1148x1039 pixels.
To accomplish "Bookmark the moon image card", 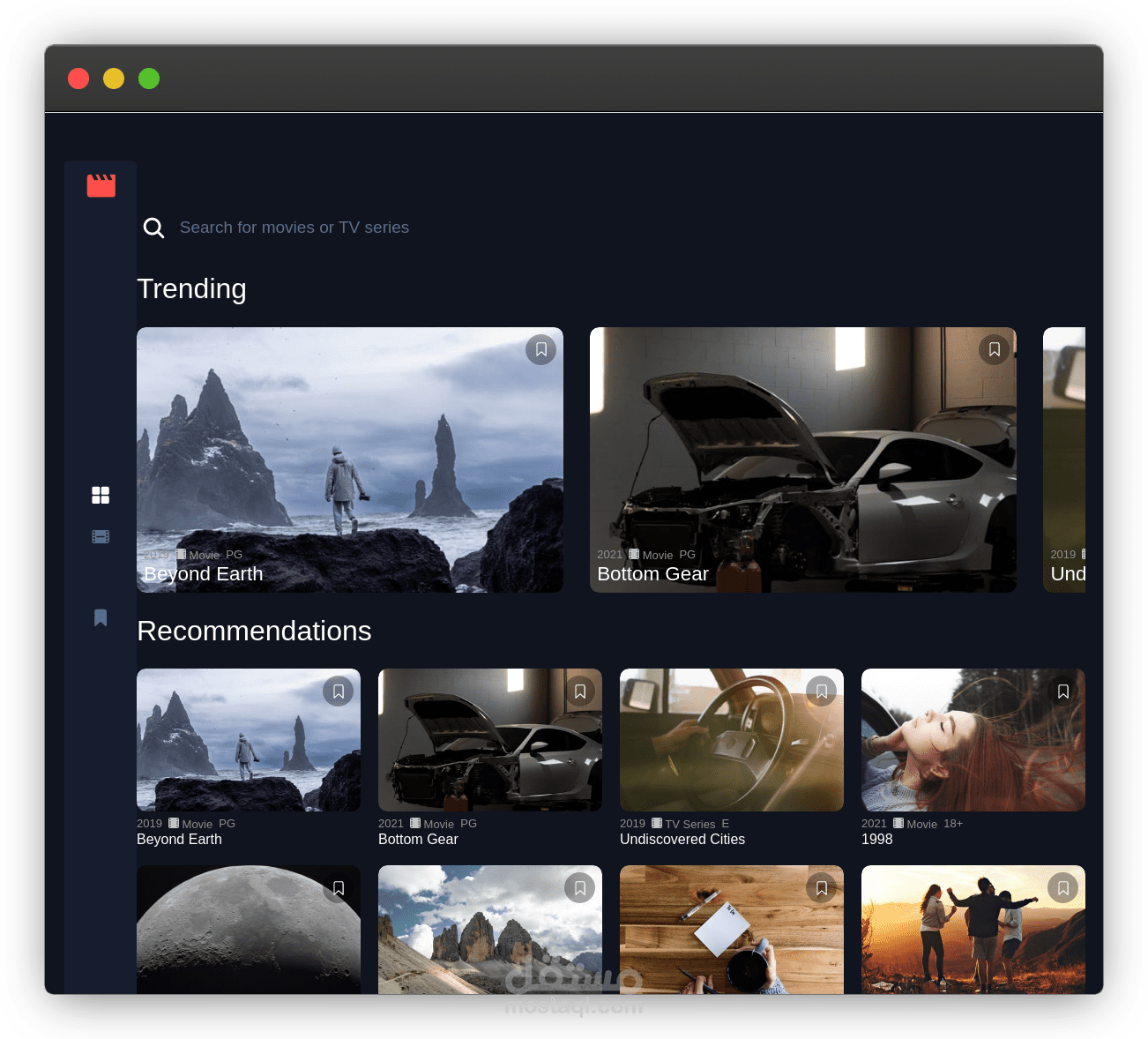I will 339,888.
